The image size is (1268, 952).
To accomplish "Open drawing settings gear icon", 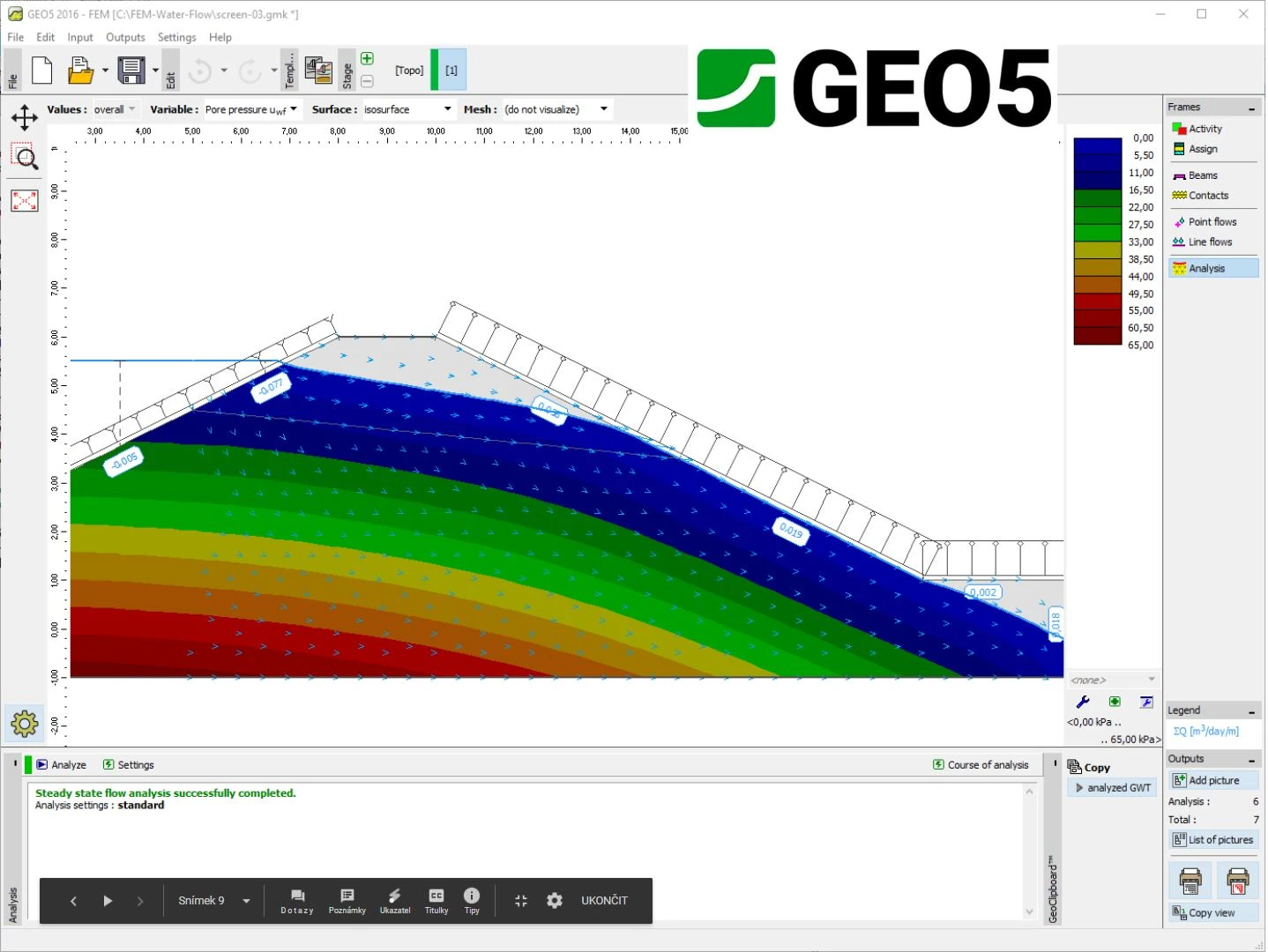I will [x=25, y=725].
